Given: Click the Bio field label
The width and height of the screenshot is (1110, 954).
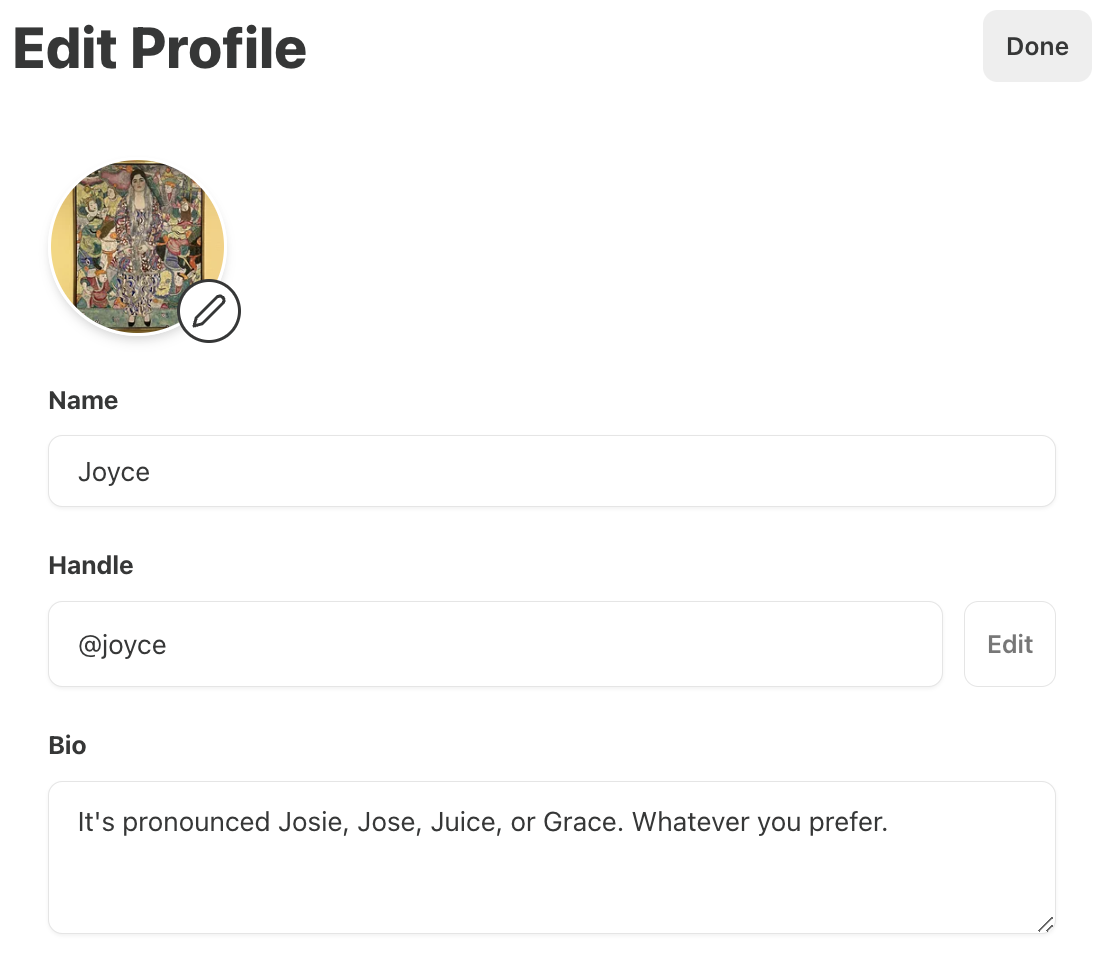Looking at the screenshot, I should coord(67,745).
